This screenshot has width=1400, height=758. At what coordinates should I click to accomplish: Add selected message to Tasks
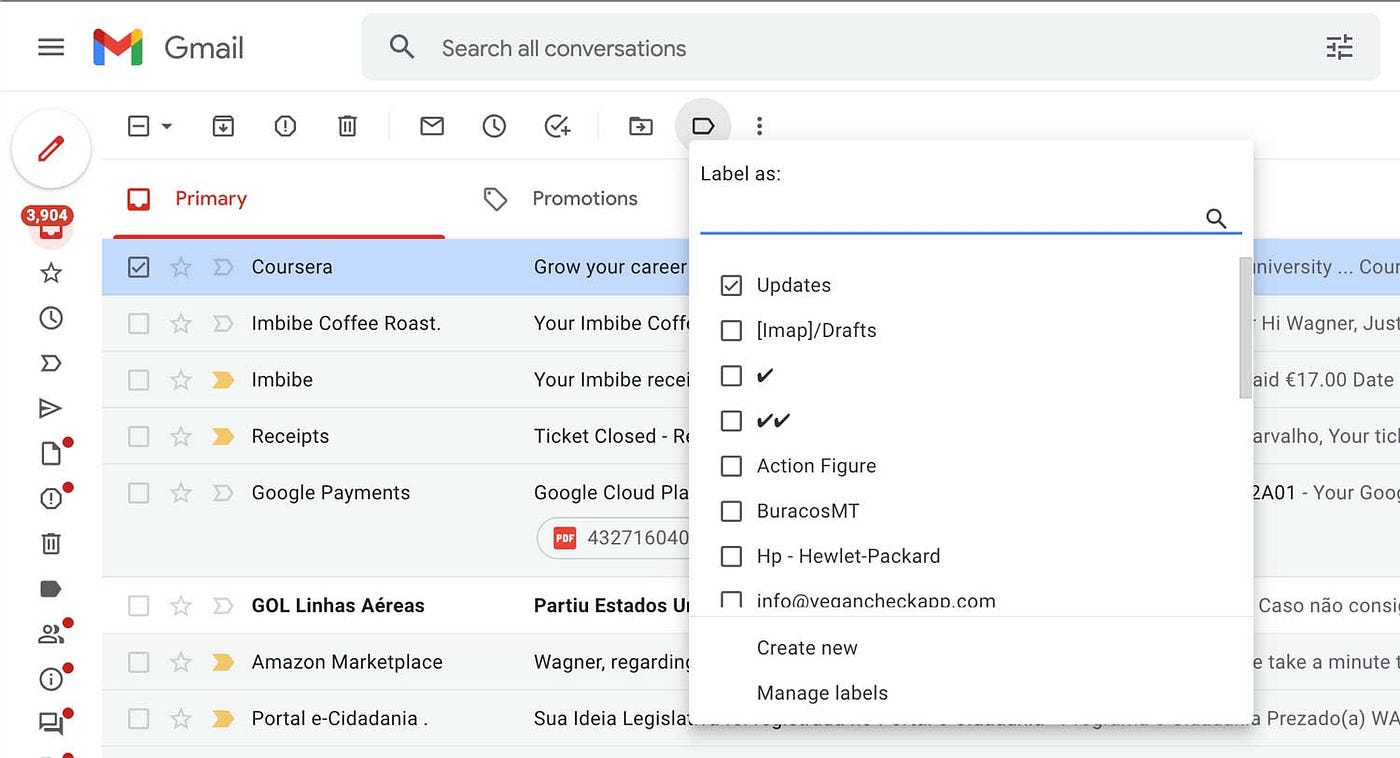tap(557, 126)
